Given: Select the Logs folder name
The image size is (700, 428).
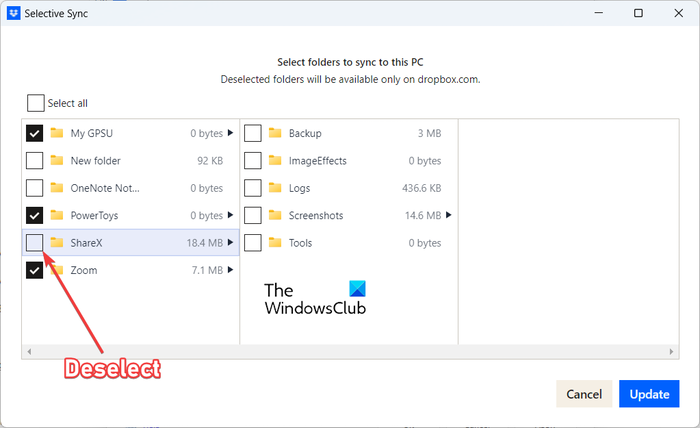Looking at the screenshot, I should (x=299, y=188).
